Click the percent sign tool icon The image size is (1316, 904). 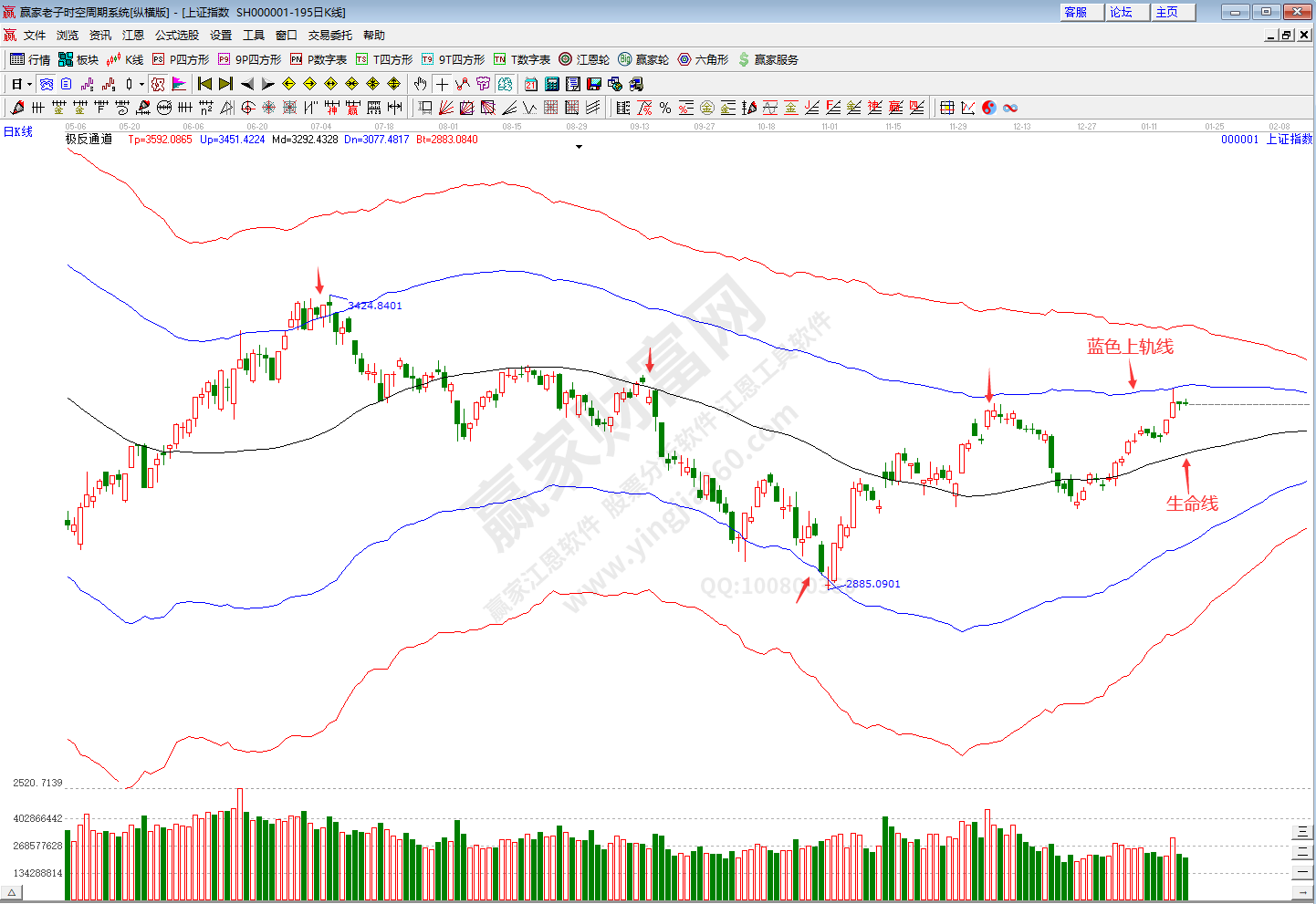[665, 108]
